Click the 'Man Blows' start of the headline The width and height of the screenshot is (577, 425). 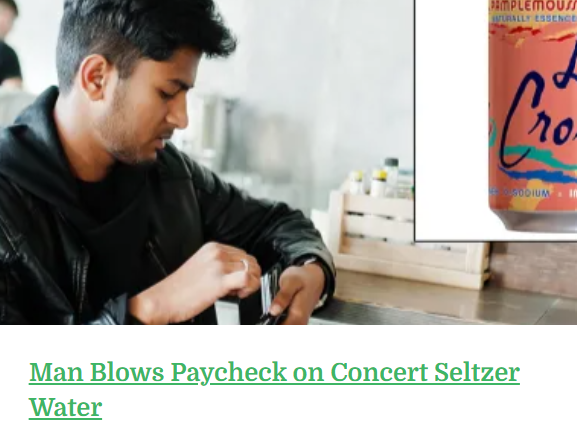(x=96, y=372)
